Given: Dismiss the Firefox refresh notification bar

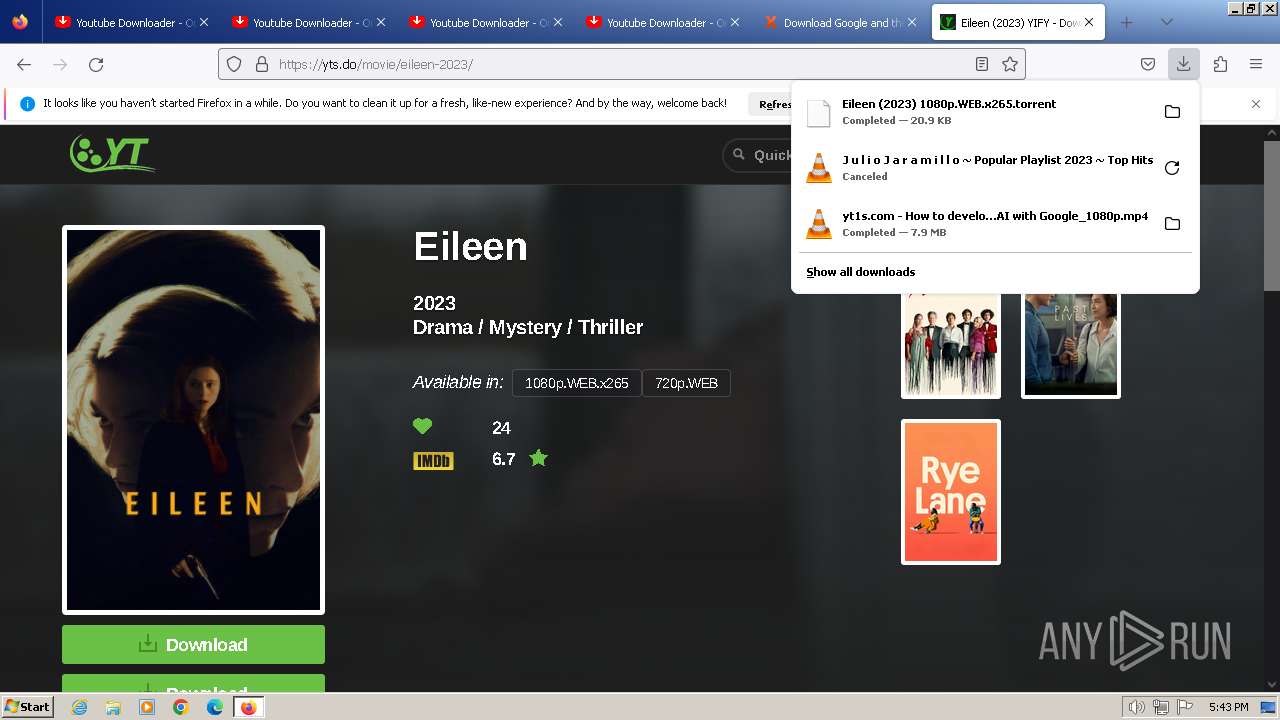Looking at the screenshot, I should click(x=1256, y=104).
